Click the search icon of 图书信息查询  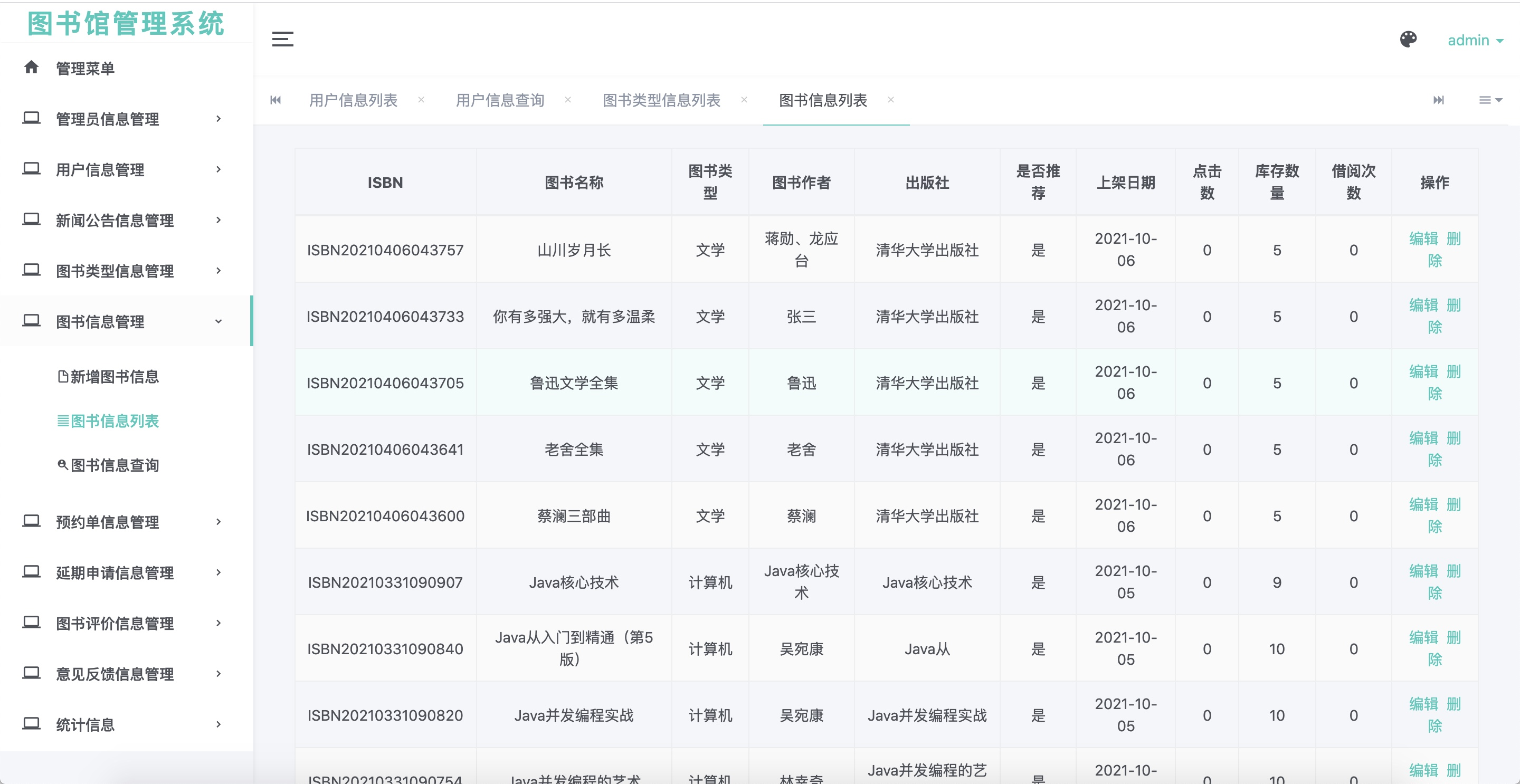[63, 465]
